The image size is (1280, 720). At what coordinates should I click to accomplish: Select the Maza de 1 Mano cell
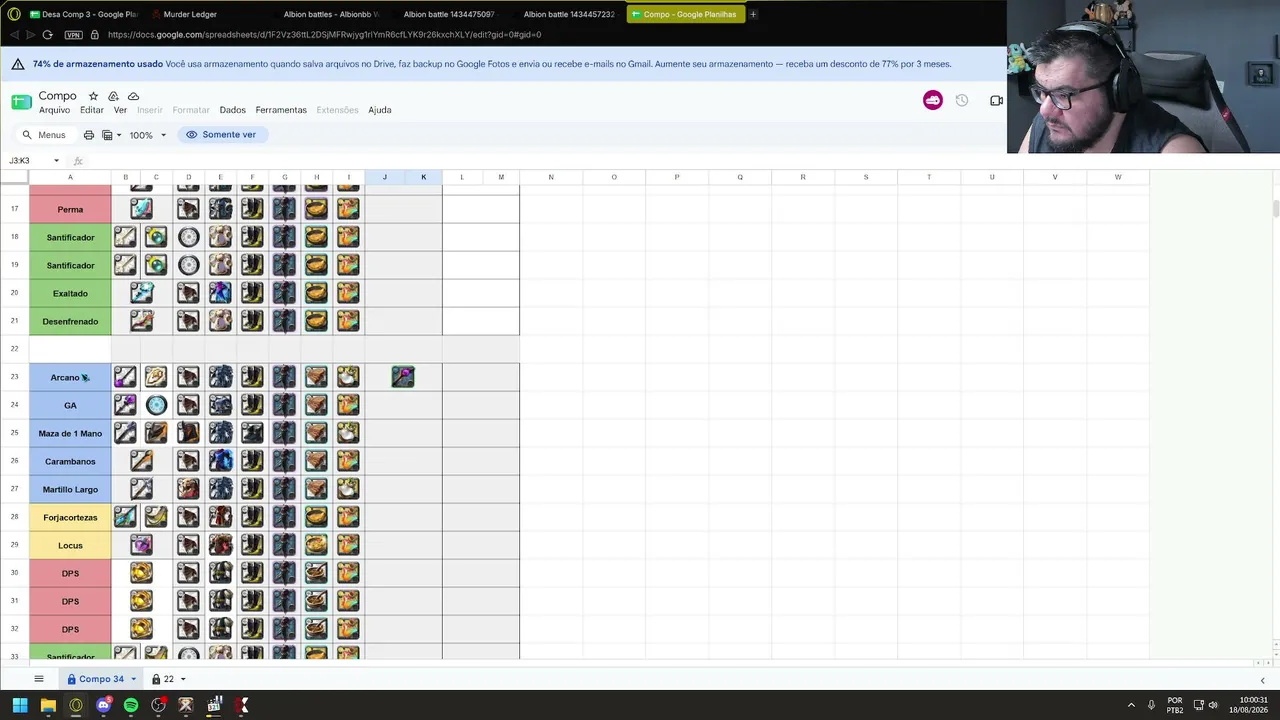pos(70,433)
